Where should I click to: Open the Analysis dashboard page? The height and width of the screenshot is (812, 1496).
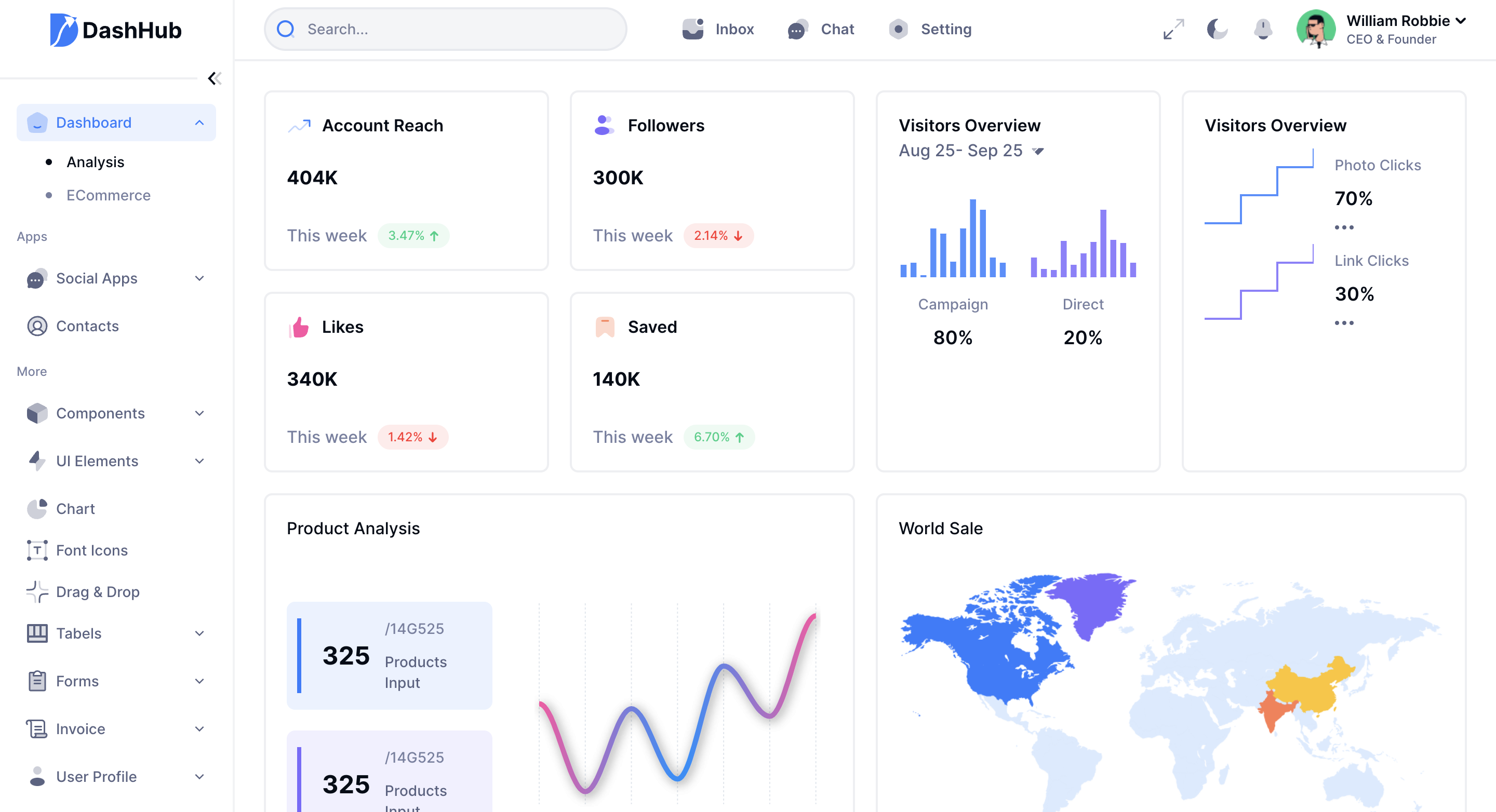coord(95,161)
